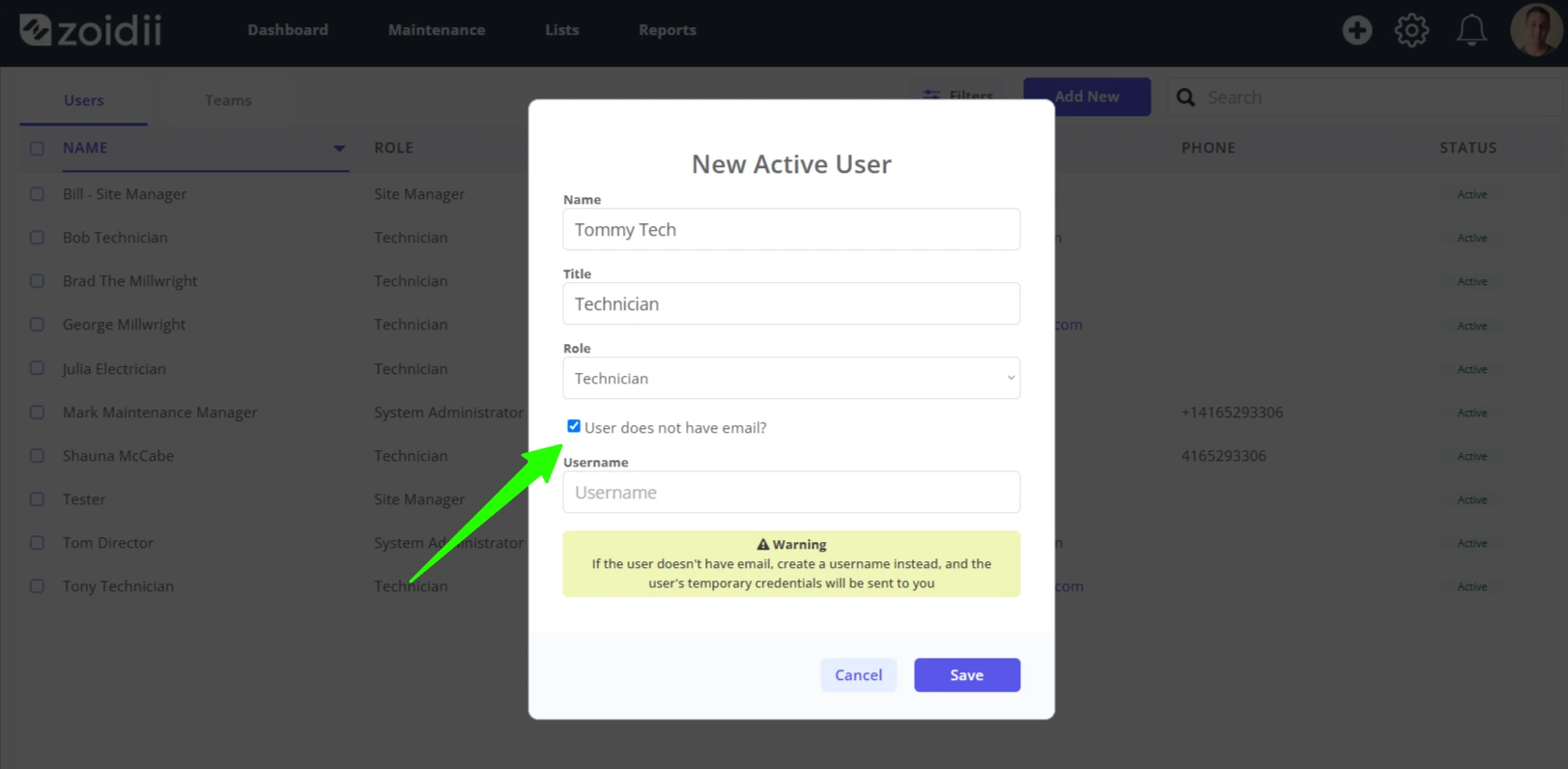Click the STATUS column header
1568x769 pixels.
coord(1468,148)
